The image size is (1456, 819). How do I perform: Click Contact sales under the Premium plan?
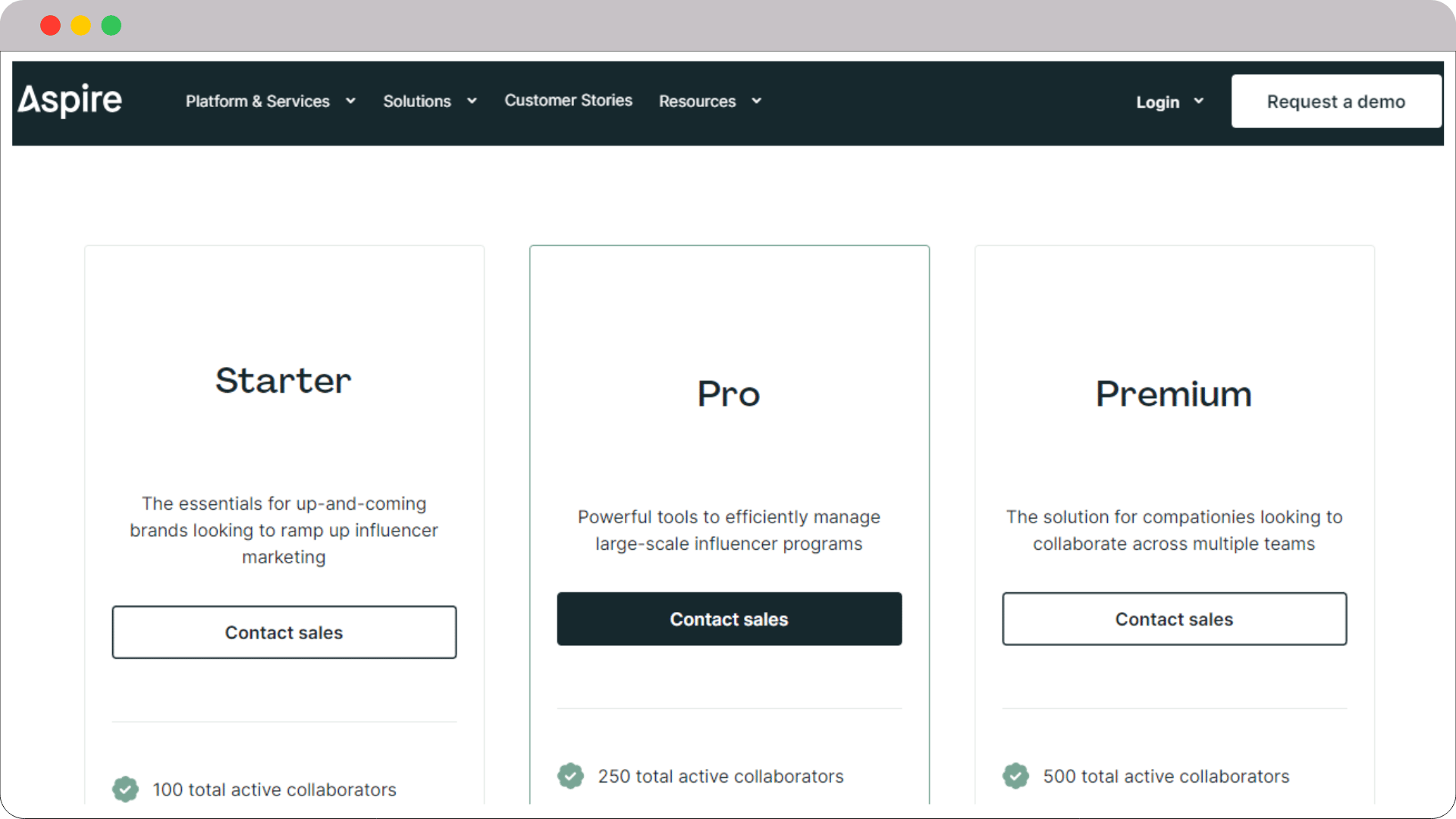[x=1174, y=619]
